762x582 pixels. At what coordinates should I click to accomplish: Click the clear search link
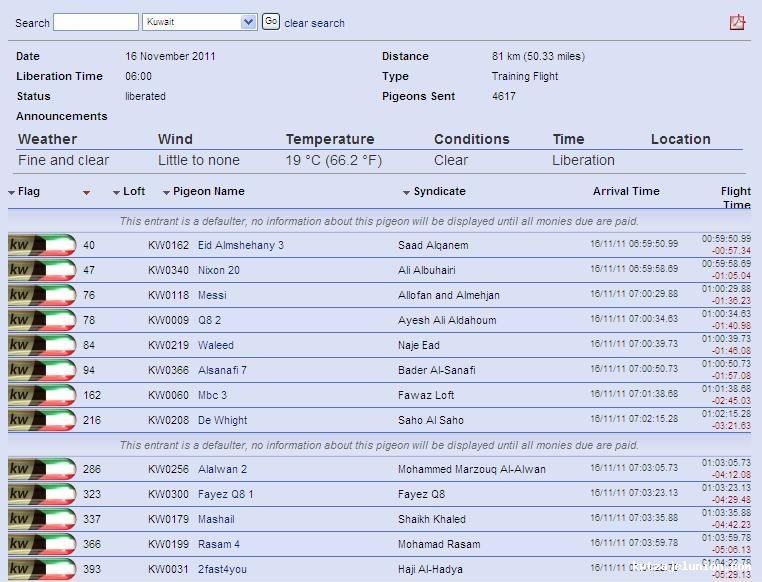314,23
